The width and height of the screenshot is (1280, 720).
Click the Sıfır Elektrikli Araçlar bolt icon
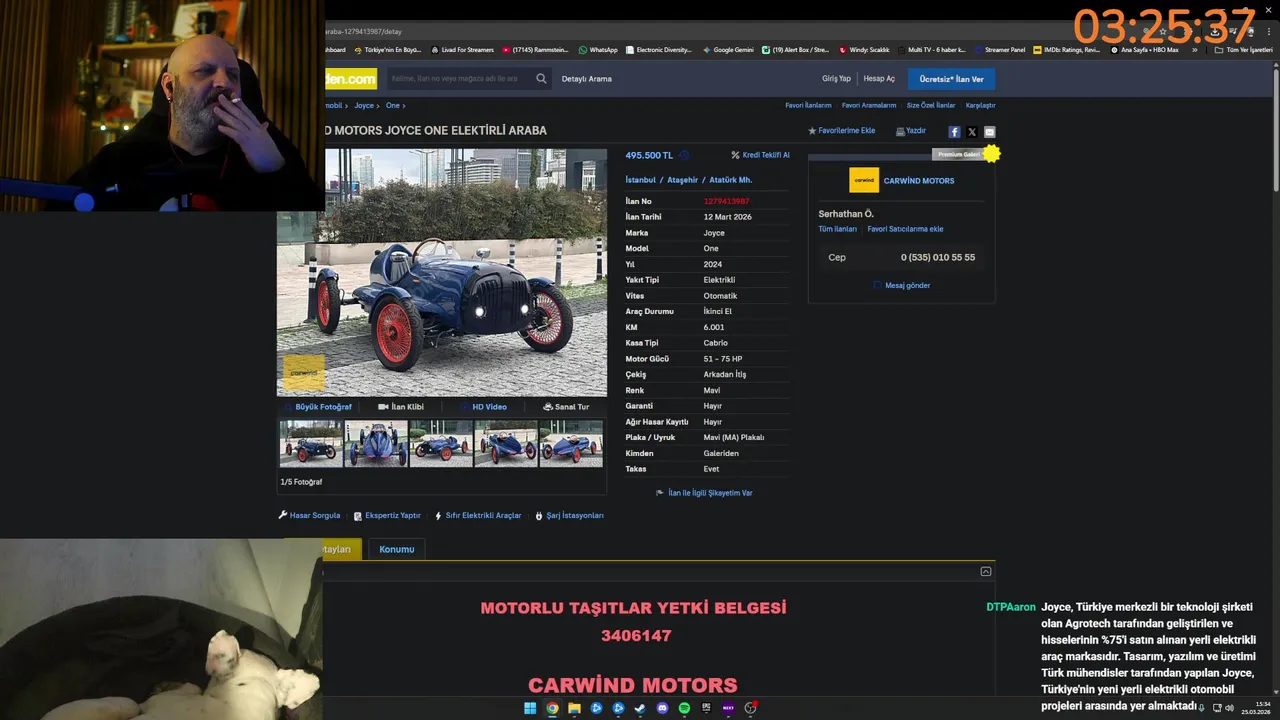point(438,516)
